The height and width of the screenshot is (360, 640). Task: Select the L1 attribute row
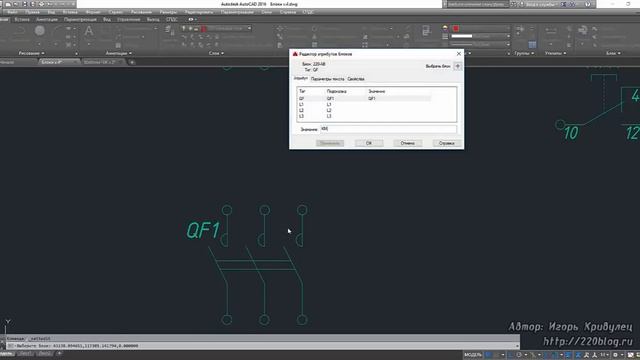click(x=363, y=104)
